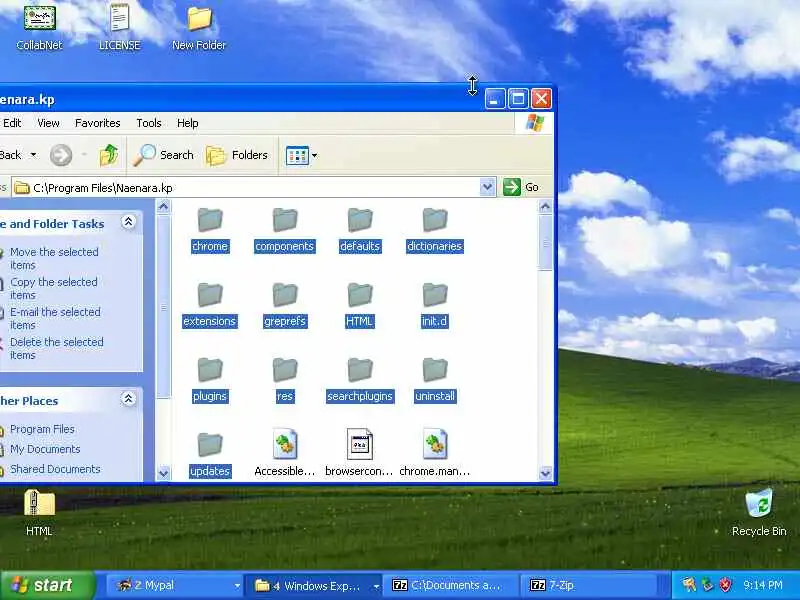The height and width of the screenshot is (600, 800).
Task: Open the Search toolbar button
Action: click(163, 155)
